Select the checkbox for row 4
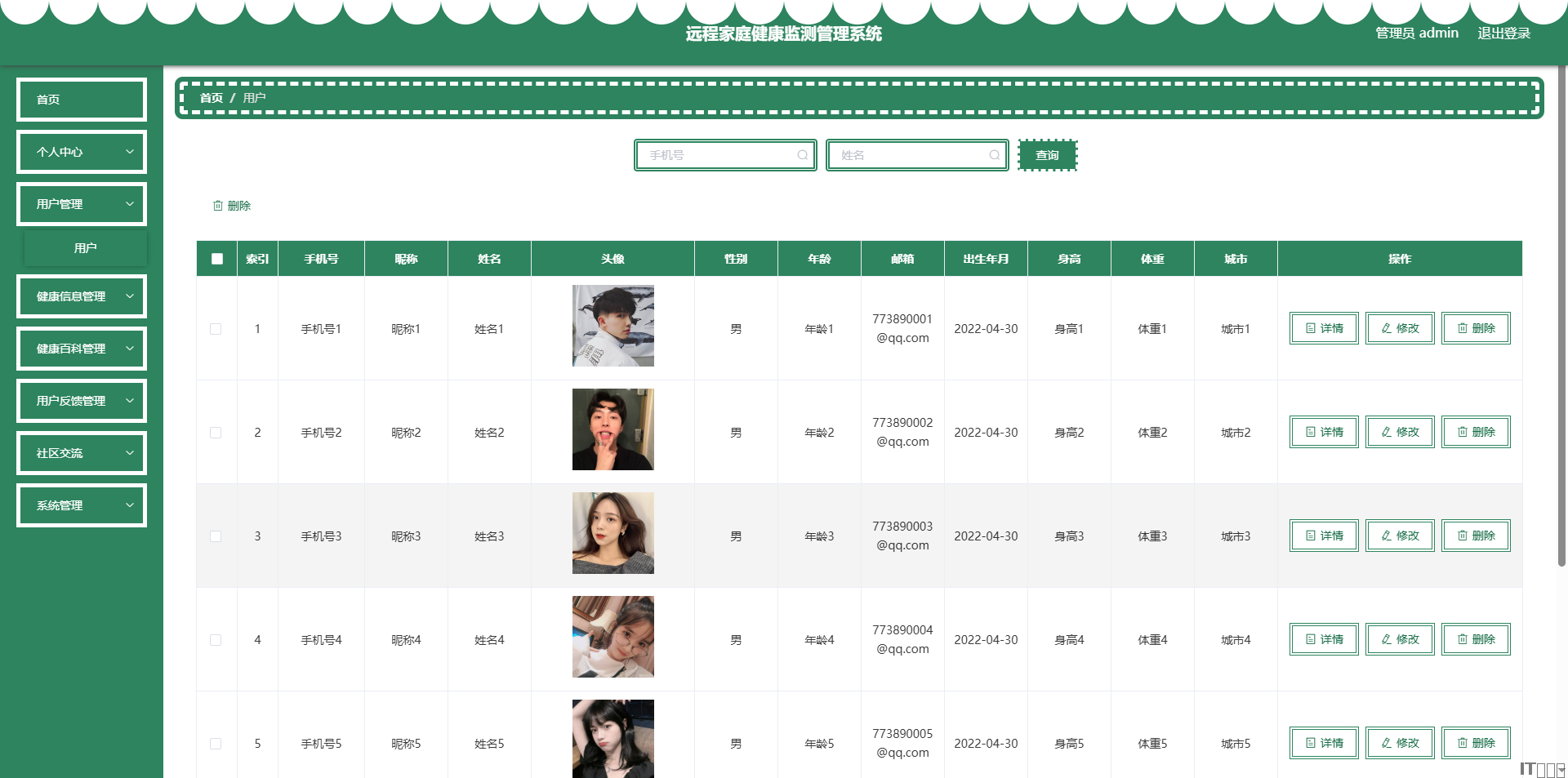 (216, 640)
